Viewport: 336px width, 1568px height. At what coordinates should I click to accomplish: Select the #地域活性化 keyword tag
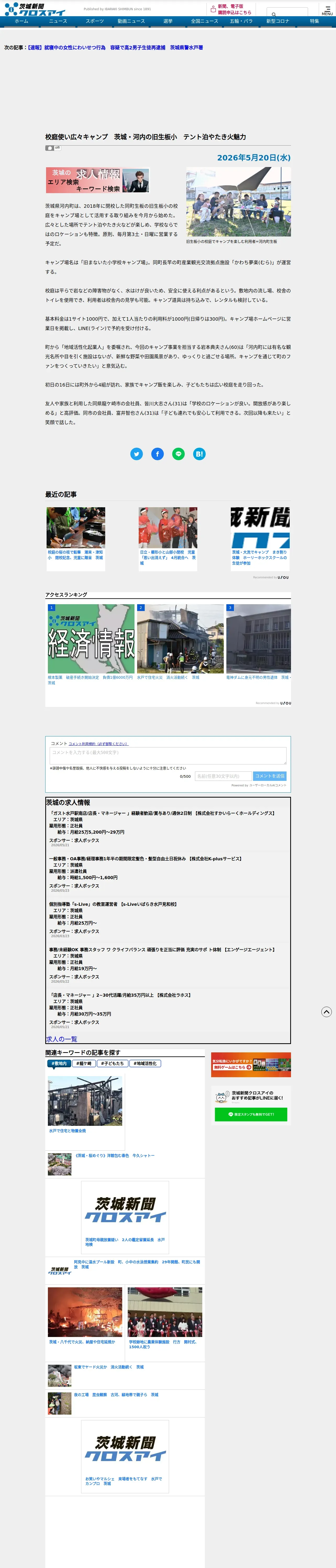[x=145, y=1063]
